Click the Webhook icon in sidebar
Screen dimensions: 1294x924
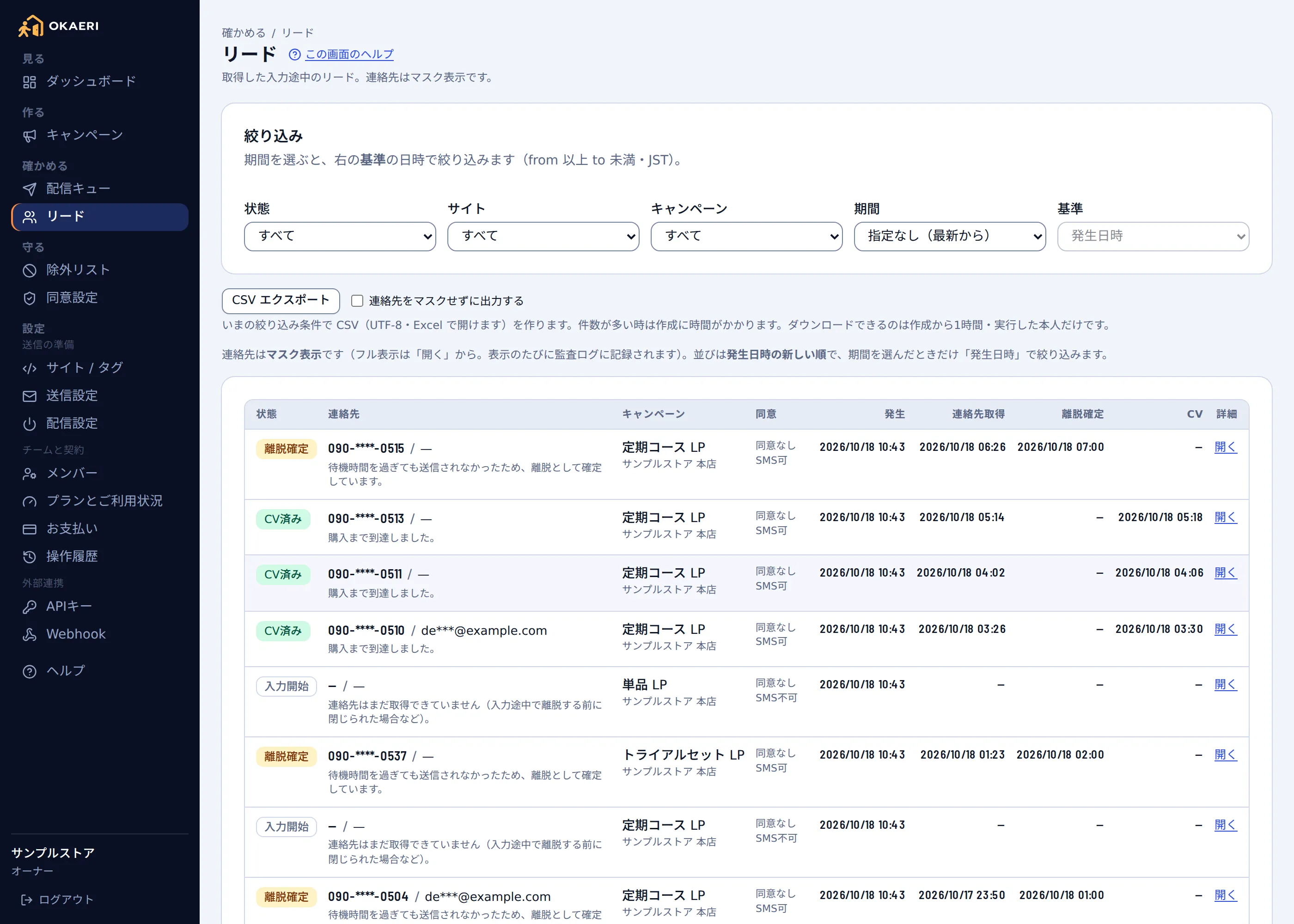pos(30,635)
